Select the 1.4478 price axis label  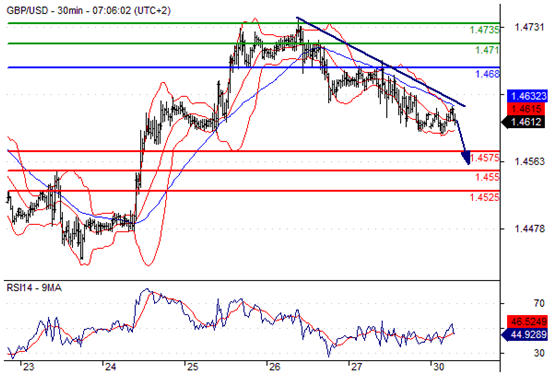(x=529, y=229)
